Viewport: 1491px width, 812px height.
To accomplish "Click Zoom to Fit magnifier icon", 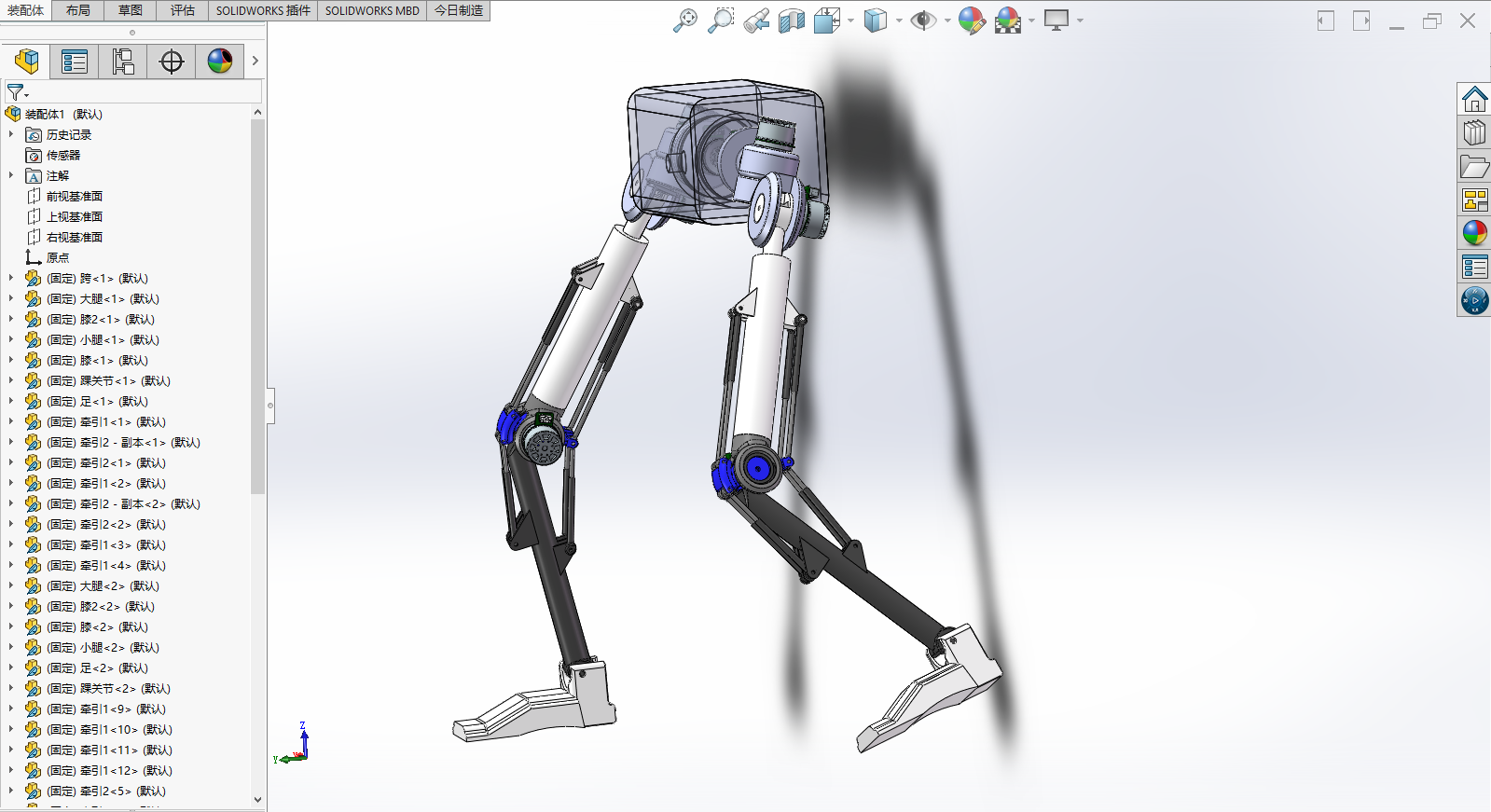I will coord(685,21).
